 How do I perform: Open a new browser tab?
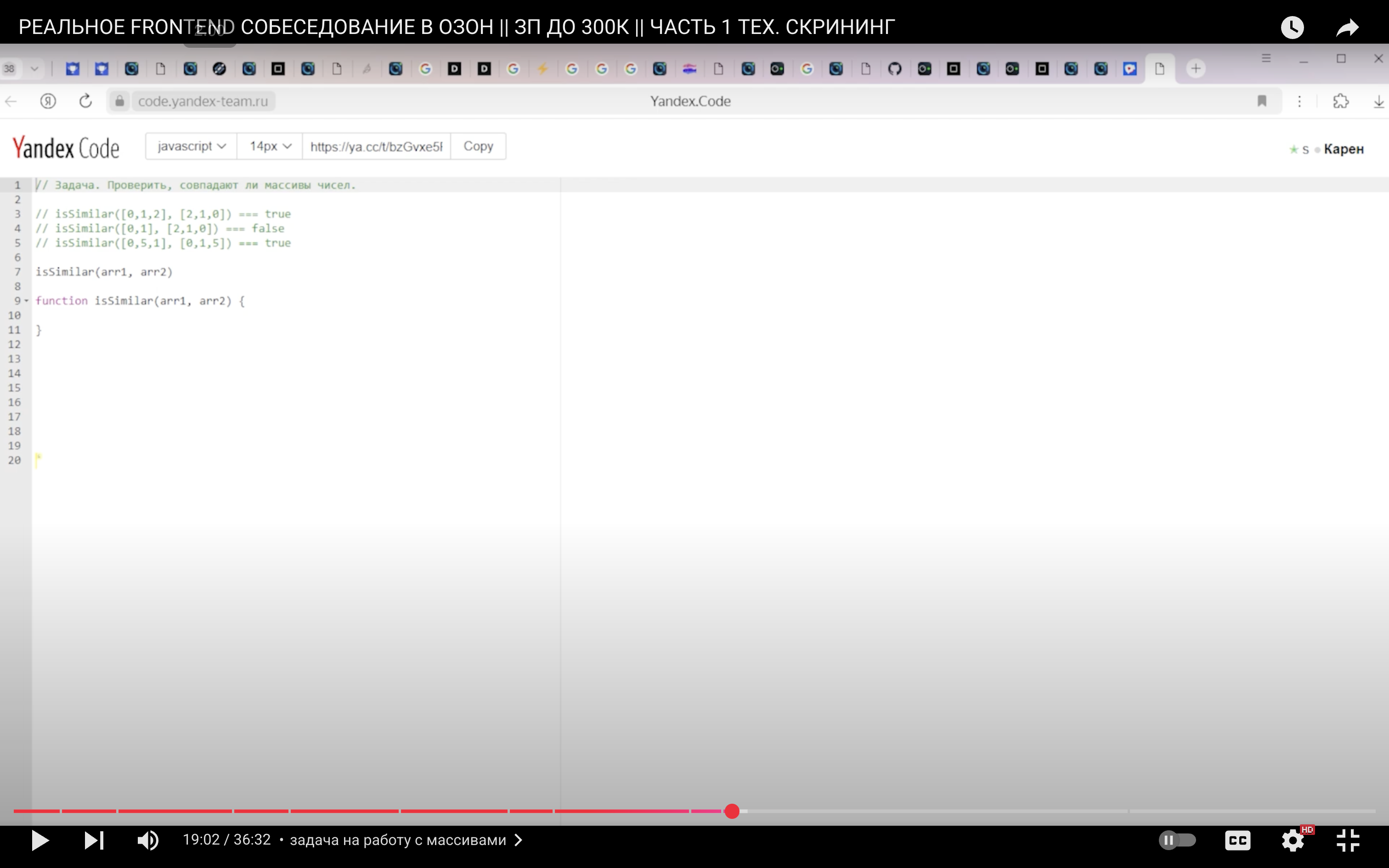point(1196,69)
